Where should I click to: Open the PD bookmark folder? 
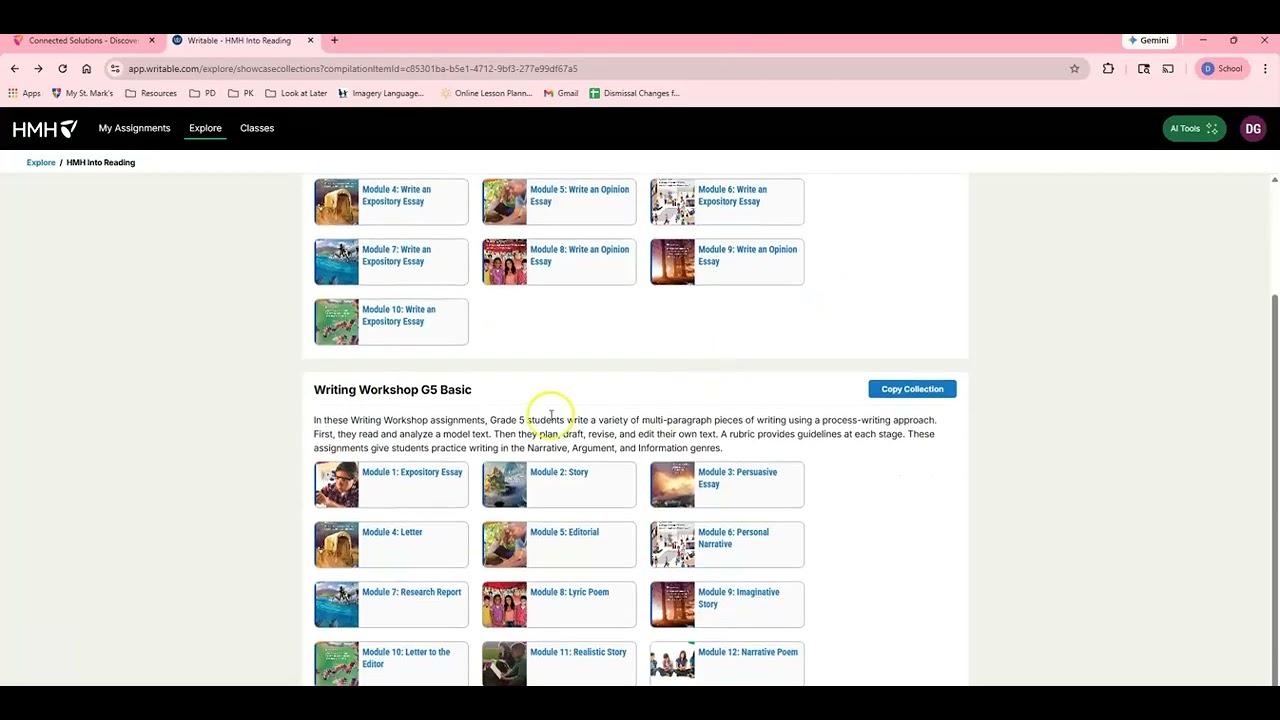(x=202, y=93)
